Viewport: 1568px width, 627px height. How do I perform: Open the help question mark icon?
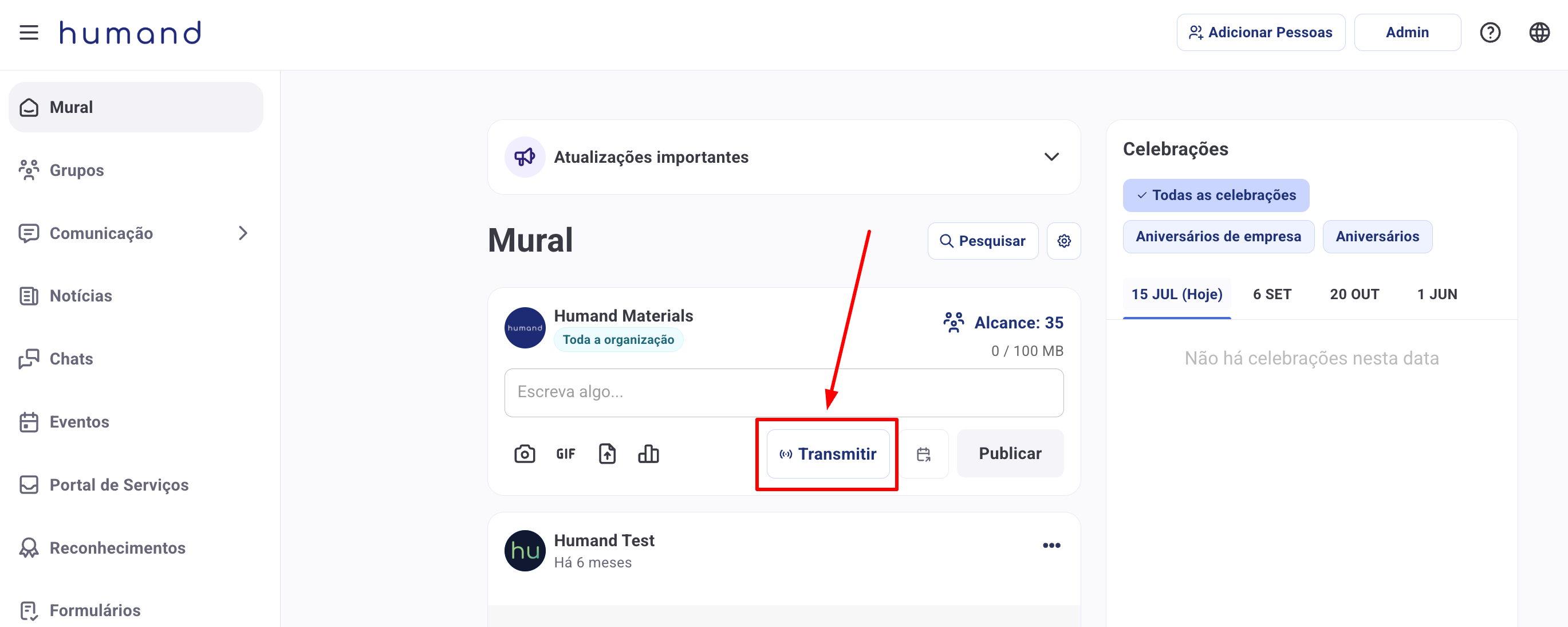click(1490, 33)
